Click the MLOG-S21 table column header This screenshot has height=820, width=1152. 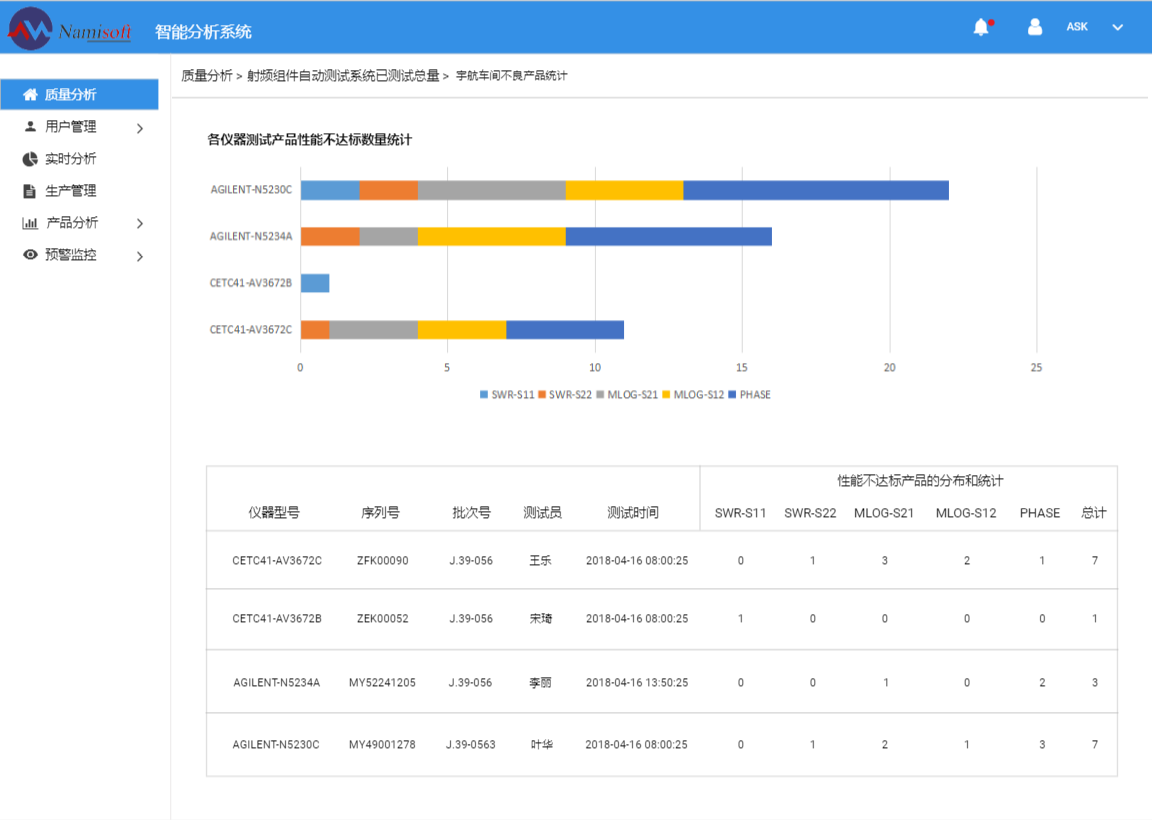pos(883,513)
